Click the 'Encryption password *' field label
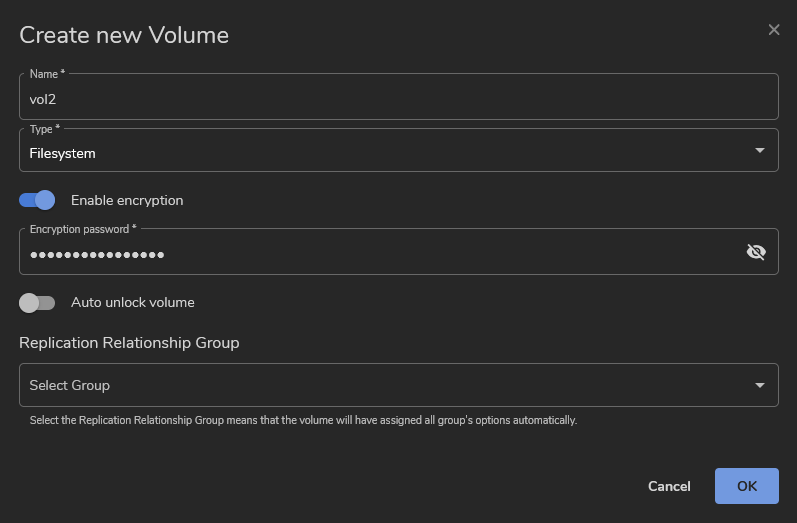Image resolution: width=797 pixels, height=523 pixels. click(x=83, y=229)
